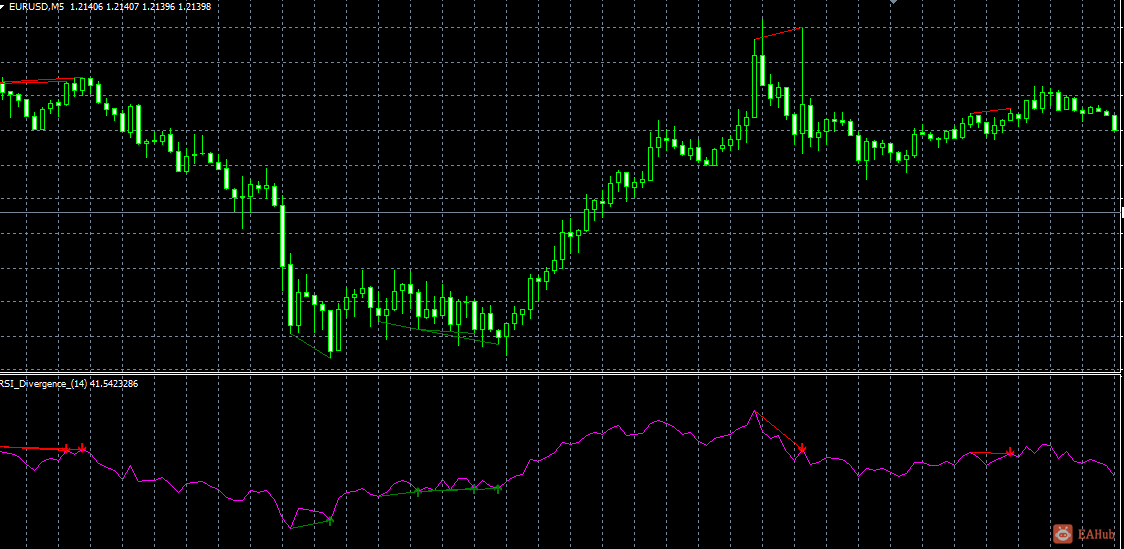This screenshot has width=1124, height=549.
Task: Select the red trendline above the highest price spike
Action: pyautogui.click(x=778, y=33)
